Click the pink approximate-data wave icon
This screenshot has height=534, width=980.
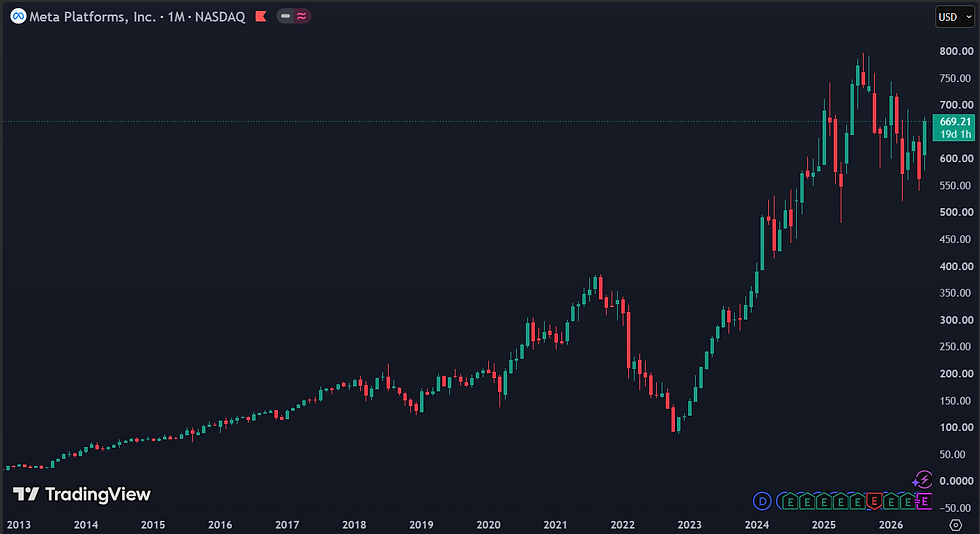[302, 16]
